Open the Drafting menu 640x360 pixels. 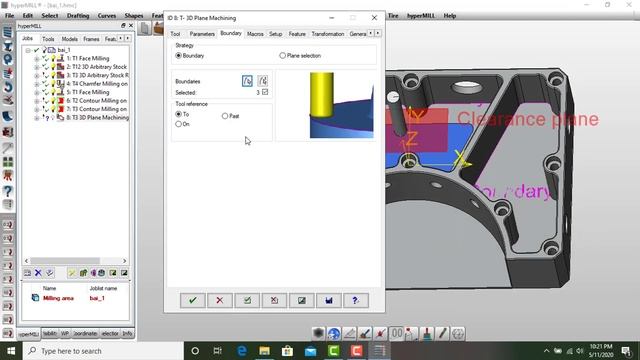click(x=78, y=16)
